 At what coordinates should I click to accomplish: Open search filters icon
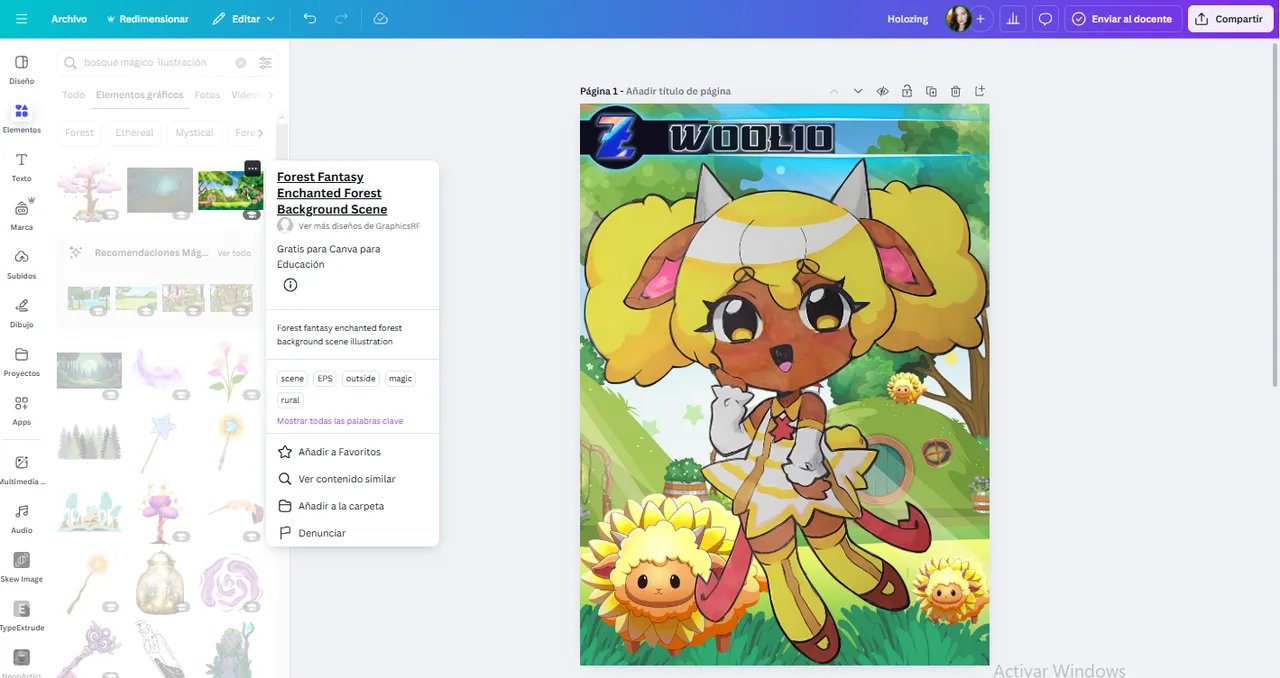[265, 62]
